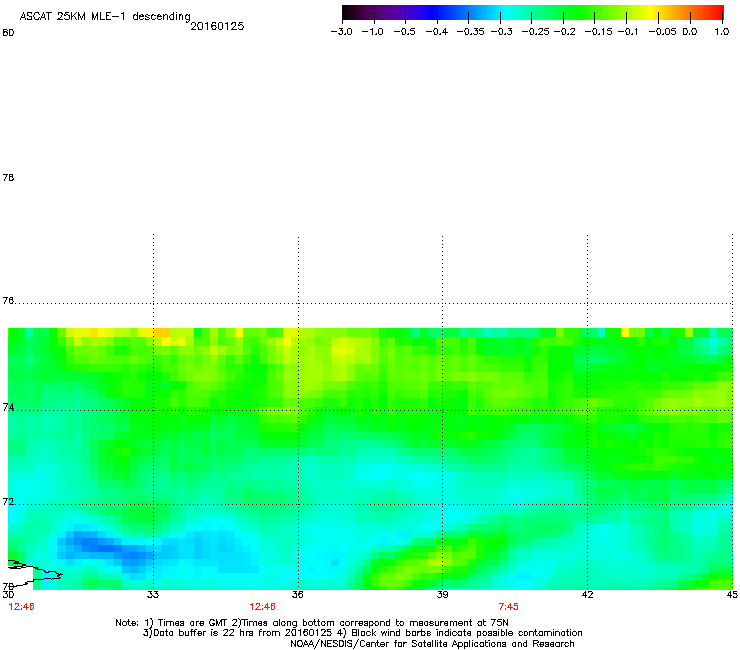This screenshot has height=650, width=740.
Task: Click the note line 'Times are GMT'
Action: [x=312, y=623]
